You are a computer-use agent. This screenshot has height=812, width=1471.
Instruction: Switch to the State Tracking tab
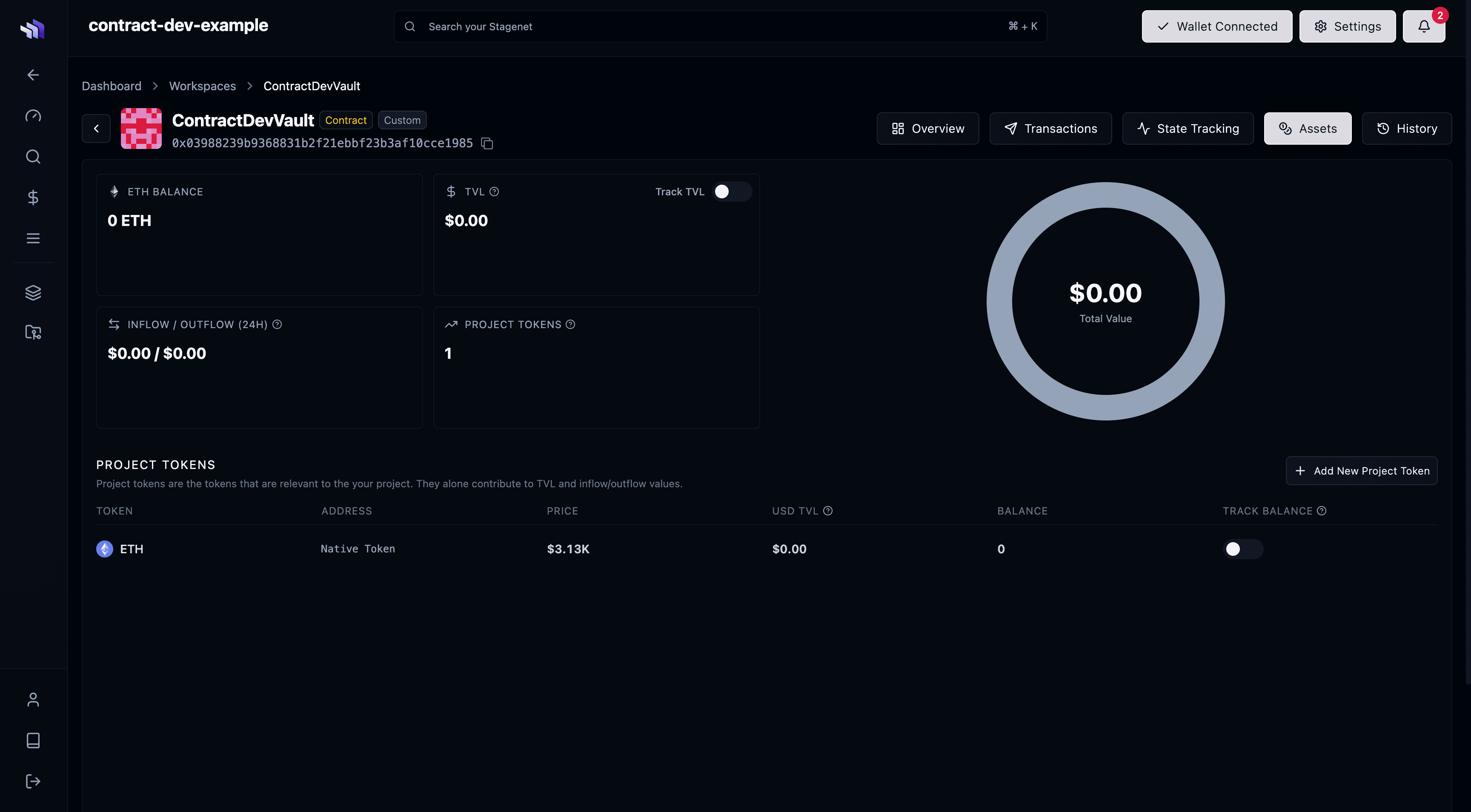[x=1188, y=129]
